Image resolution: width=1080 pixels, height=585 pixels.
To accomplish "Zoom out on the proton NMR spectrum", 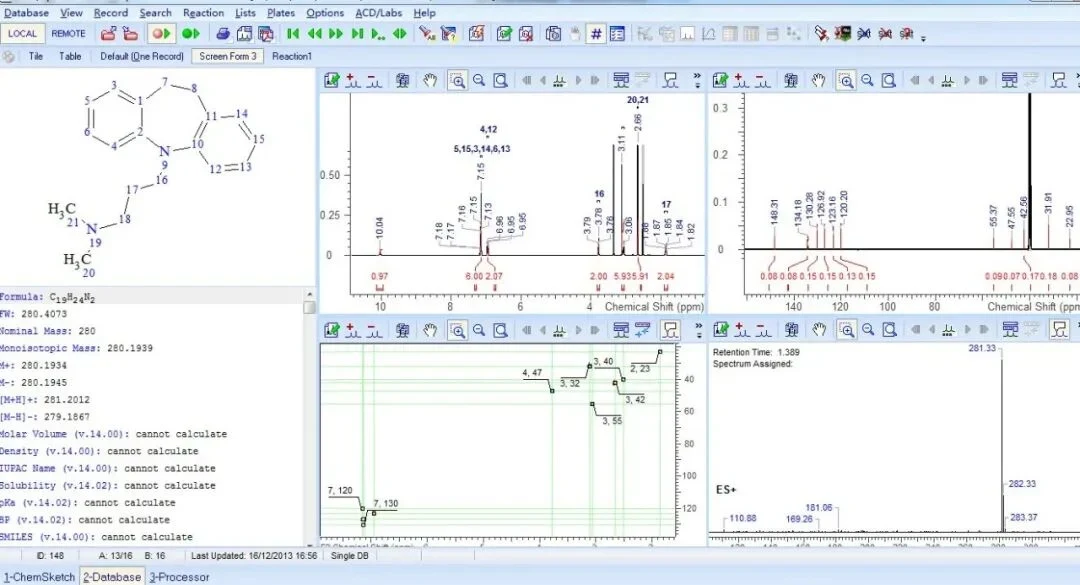I will [x=479, y=81].
